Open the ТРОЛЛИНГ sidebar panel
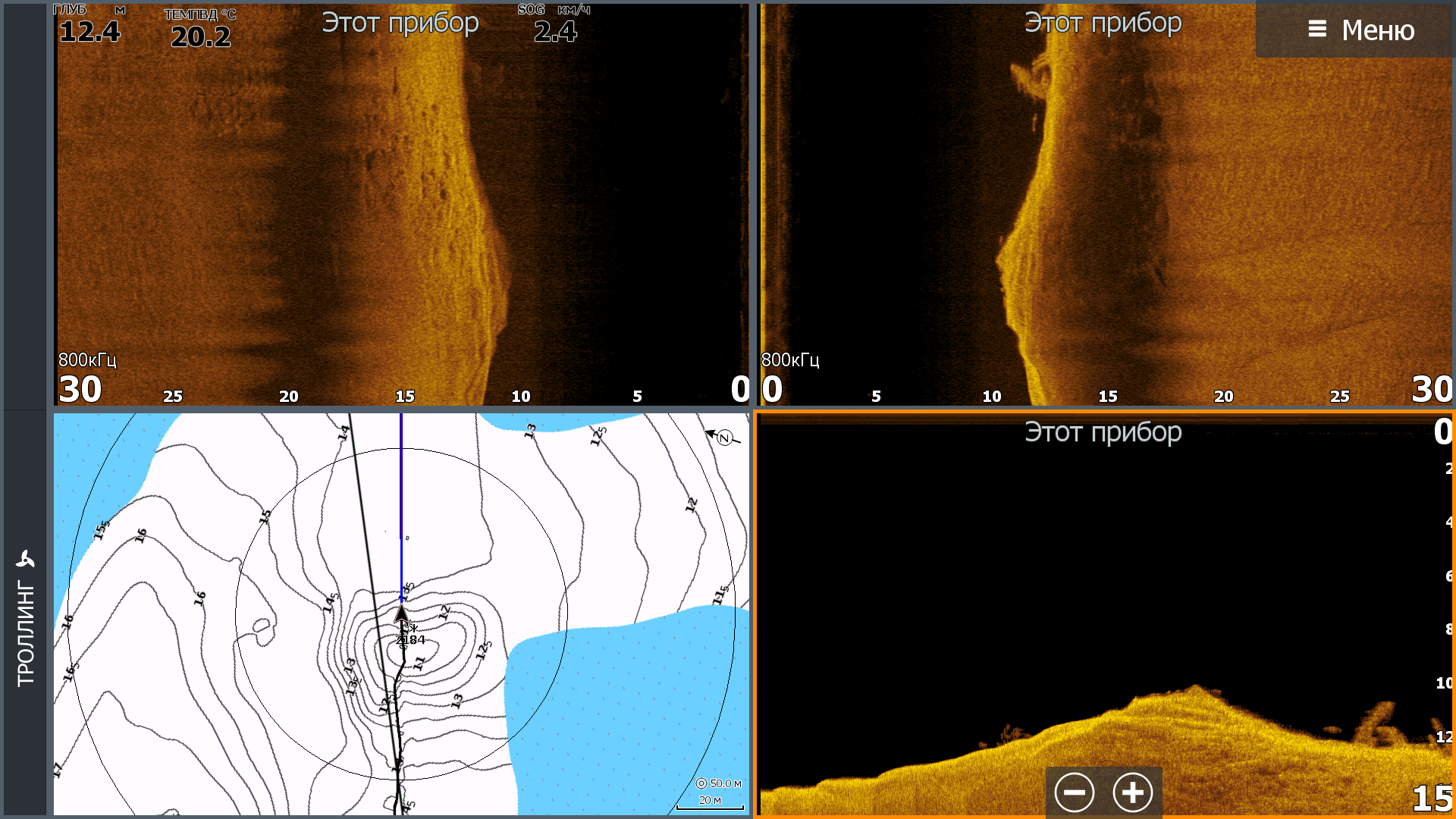This screenshot has width=1456, height=819. (25, 633)
